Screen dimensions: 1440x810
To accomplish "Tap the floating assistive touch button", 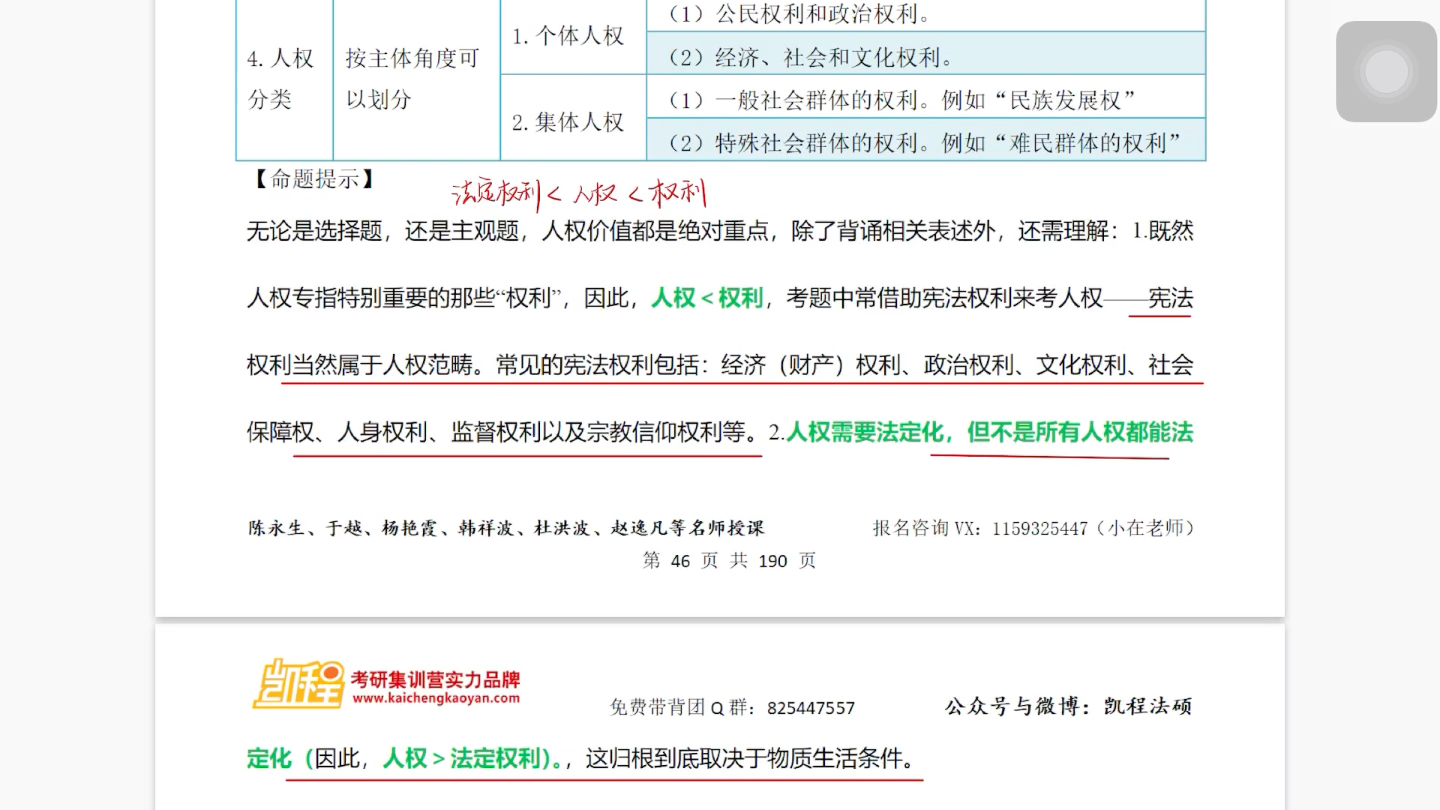I will click(x=1386, y=71).
